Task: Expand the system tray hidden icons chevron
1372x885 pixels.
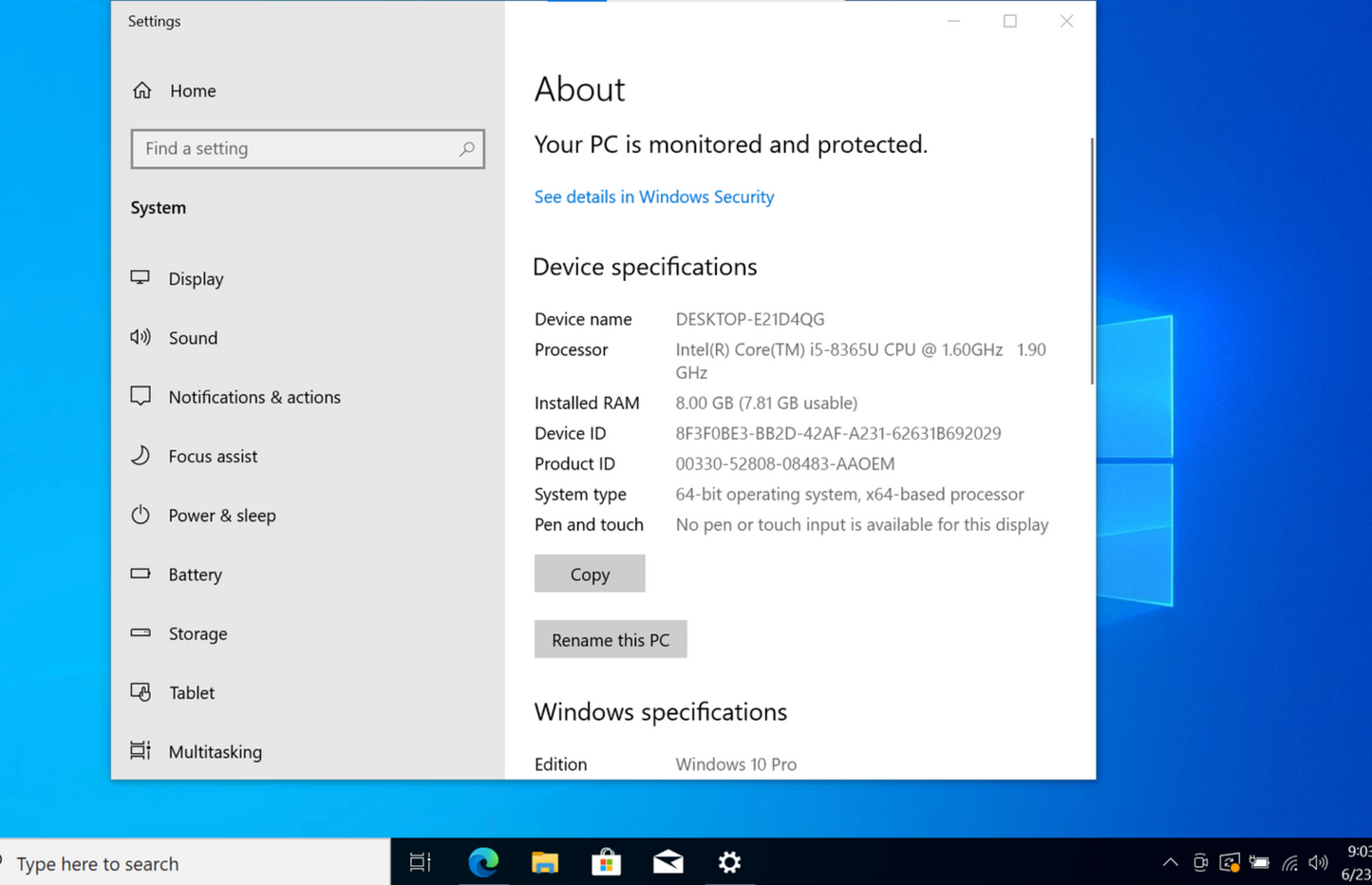Action: pos(1170,862)
